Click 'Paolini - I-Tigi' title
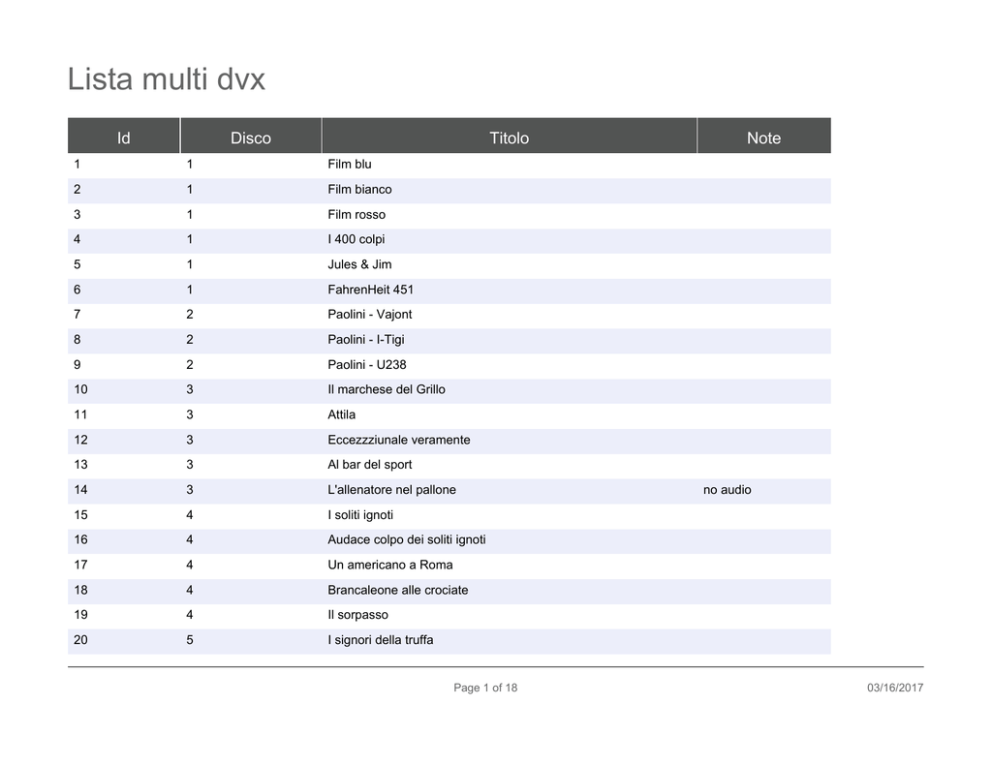 coord(366,340)
